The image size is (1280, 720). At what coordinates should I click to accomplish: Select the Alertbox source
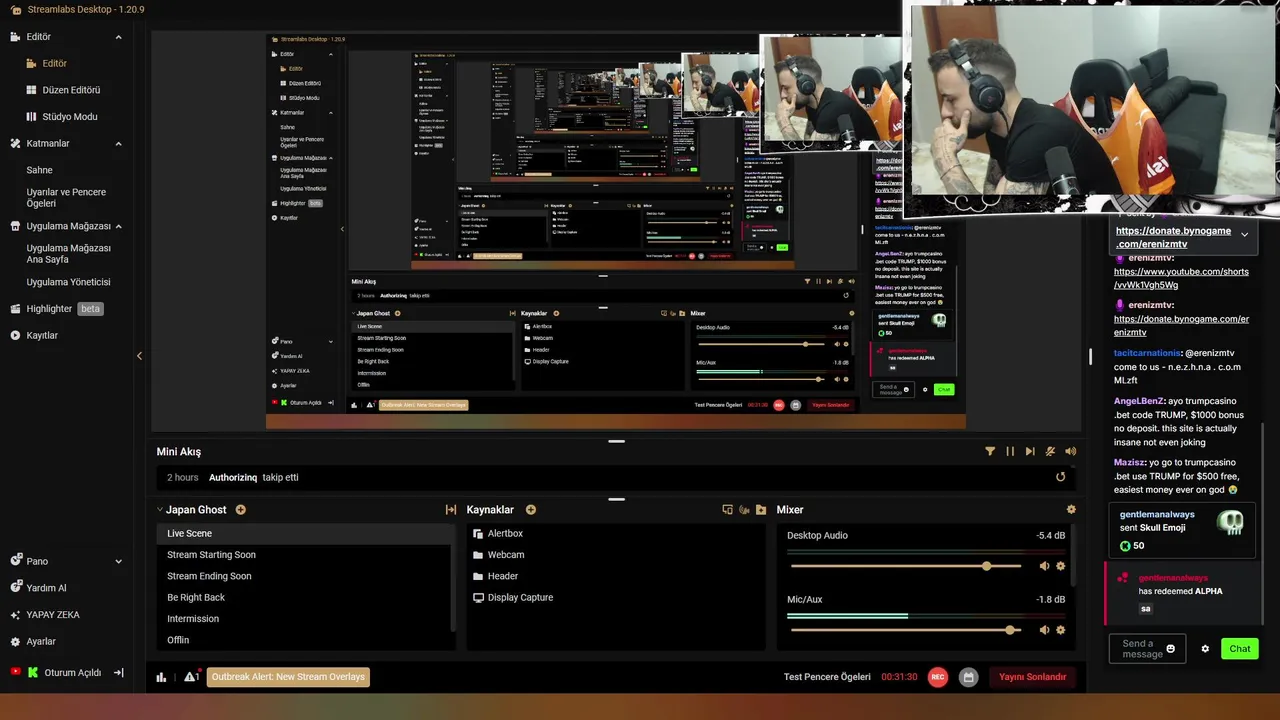click(x=505, y=534)
